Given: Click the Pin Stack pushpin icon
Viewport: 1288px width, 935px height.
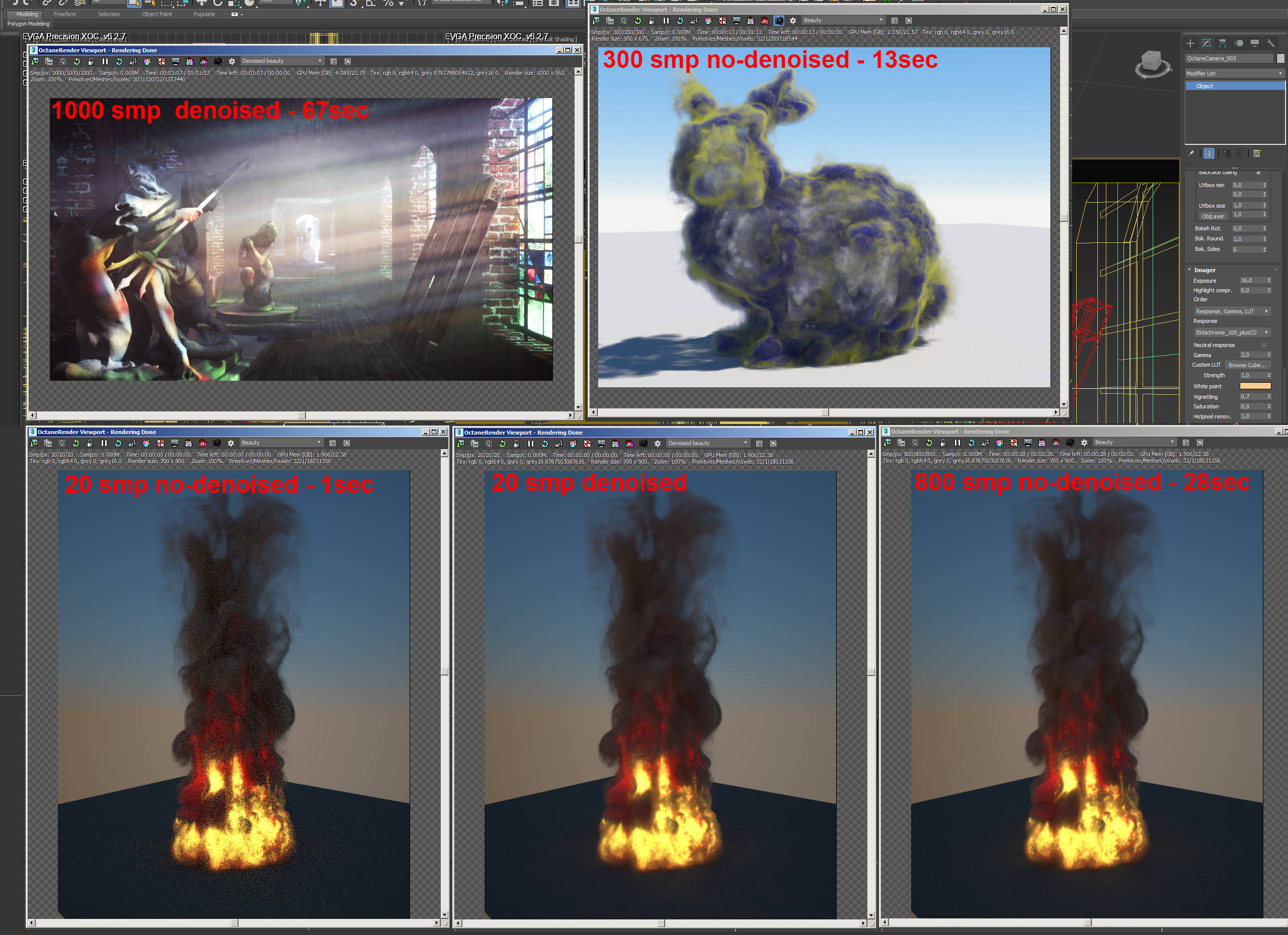Looking at the screenshot, I should coord(1191,153).
